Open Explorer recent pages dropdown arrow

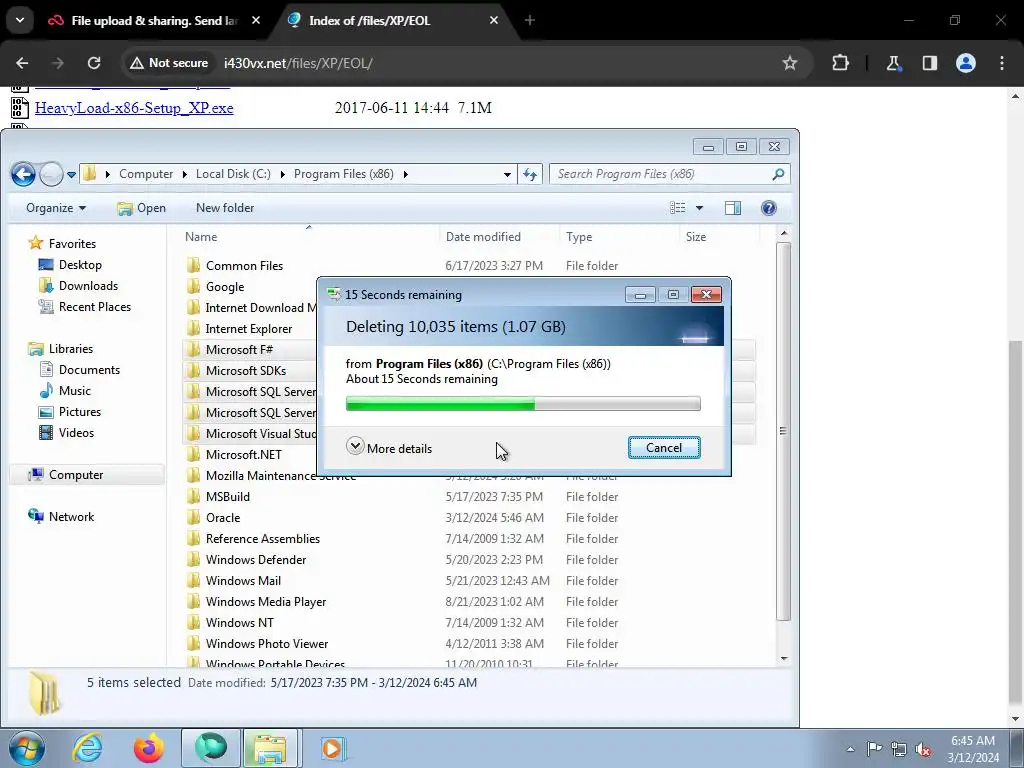pyautogui.click(x=71, y=174)
